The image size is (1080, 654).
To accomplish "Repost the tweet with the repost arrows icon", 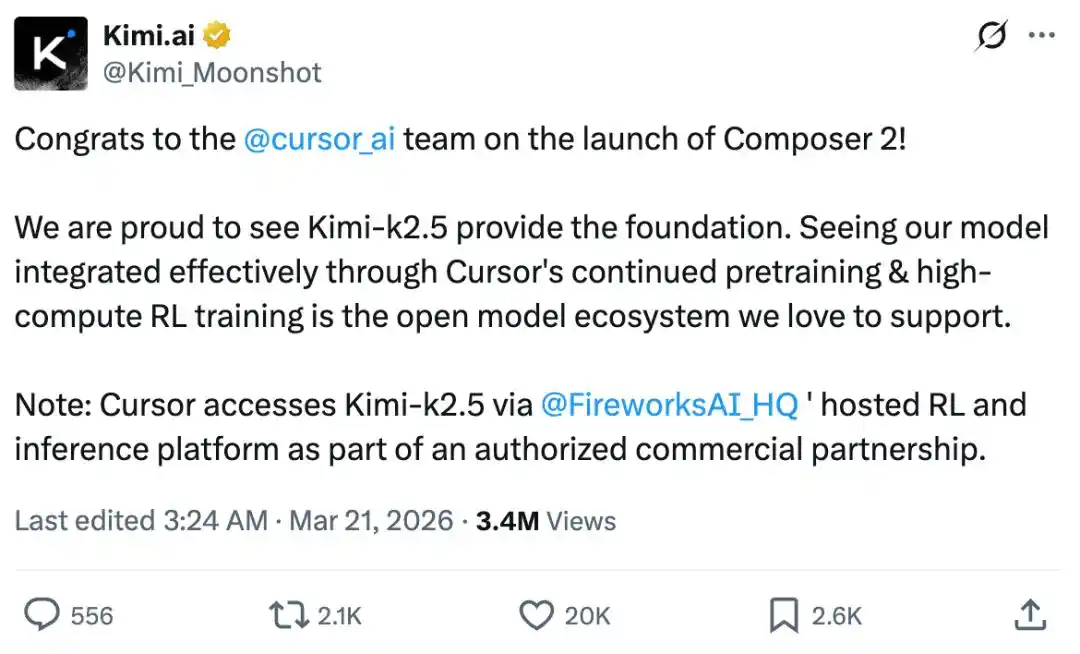I will 290,616.
